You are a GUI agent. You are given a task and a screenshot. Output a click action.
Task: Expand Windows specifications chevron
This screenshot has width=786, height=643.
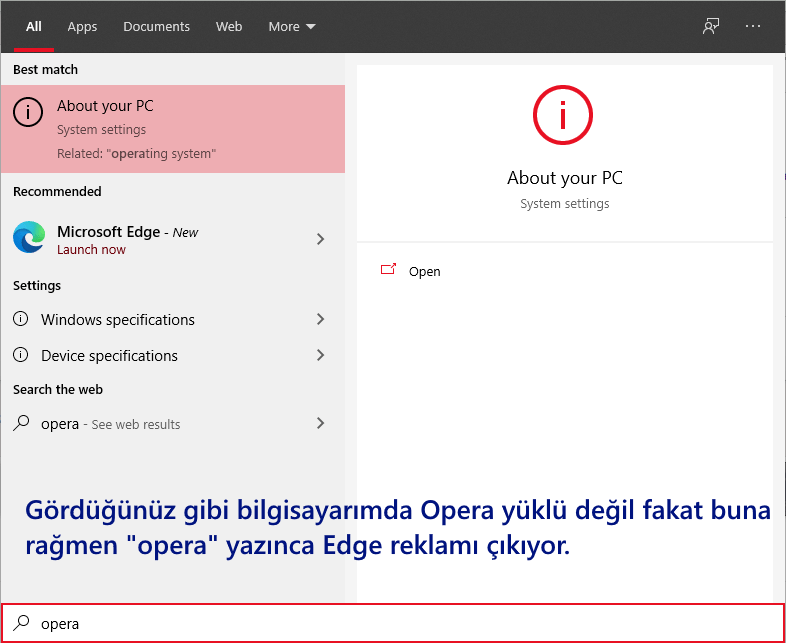pyautogui.click(x=321, y=319)
